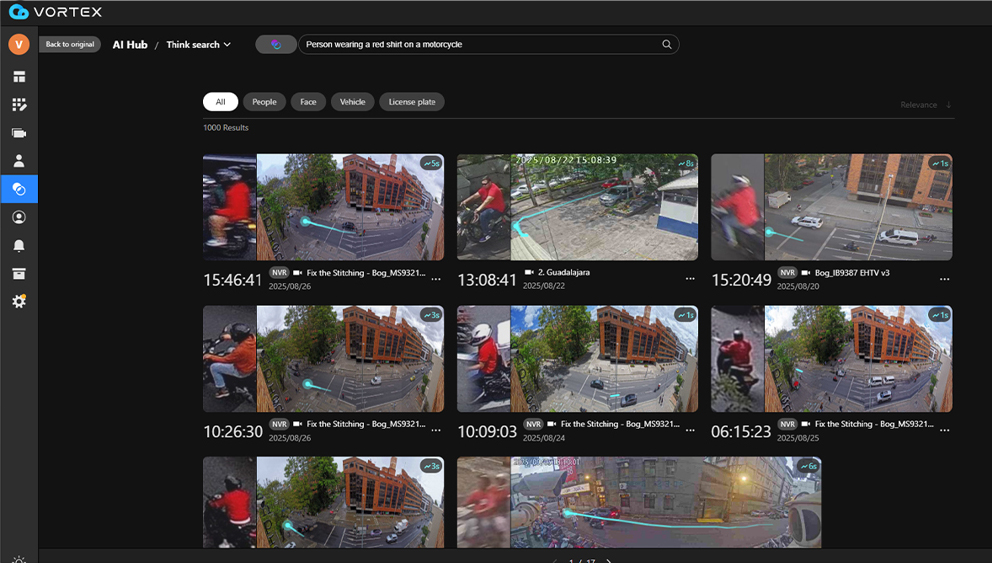The height and width of the screenshot is (563, 992).
Task: Open the Relevance sort dropdown
Action: [919, 105]
